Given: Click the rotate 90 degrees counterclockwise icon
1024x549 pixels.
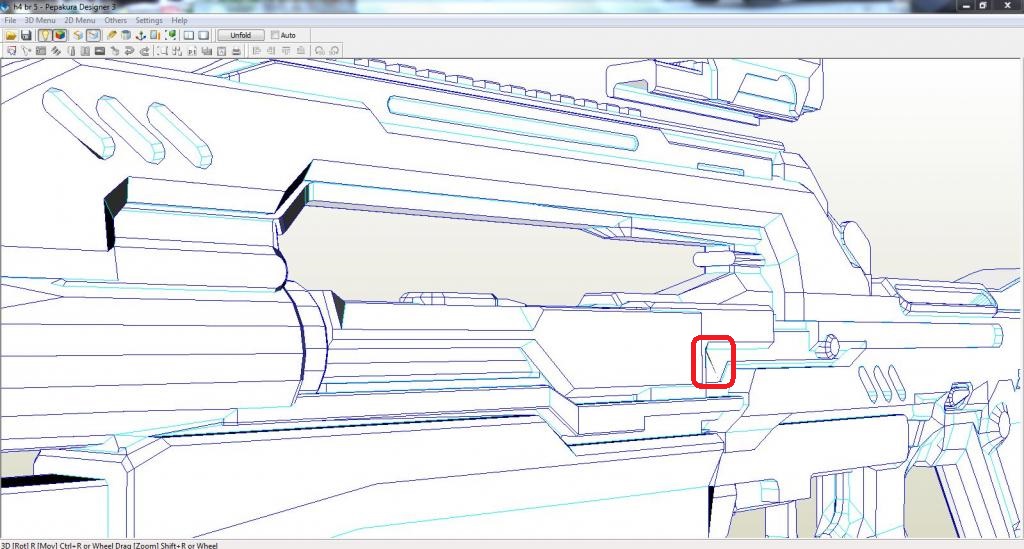Looking at the screenshot, I should 319,51.
